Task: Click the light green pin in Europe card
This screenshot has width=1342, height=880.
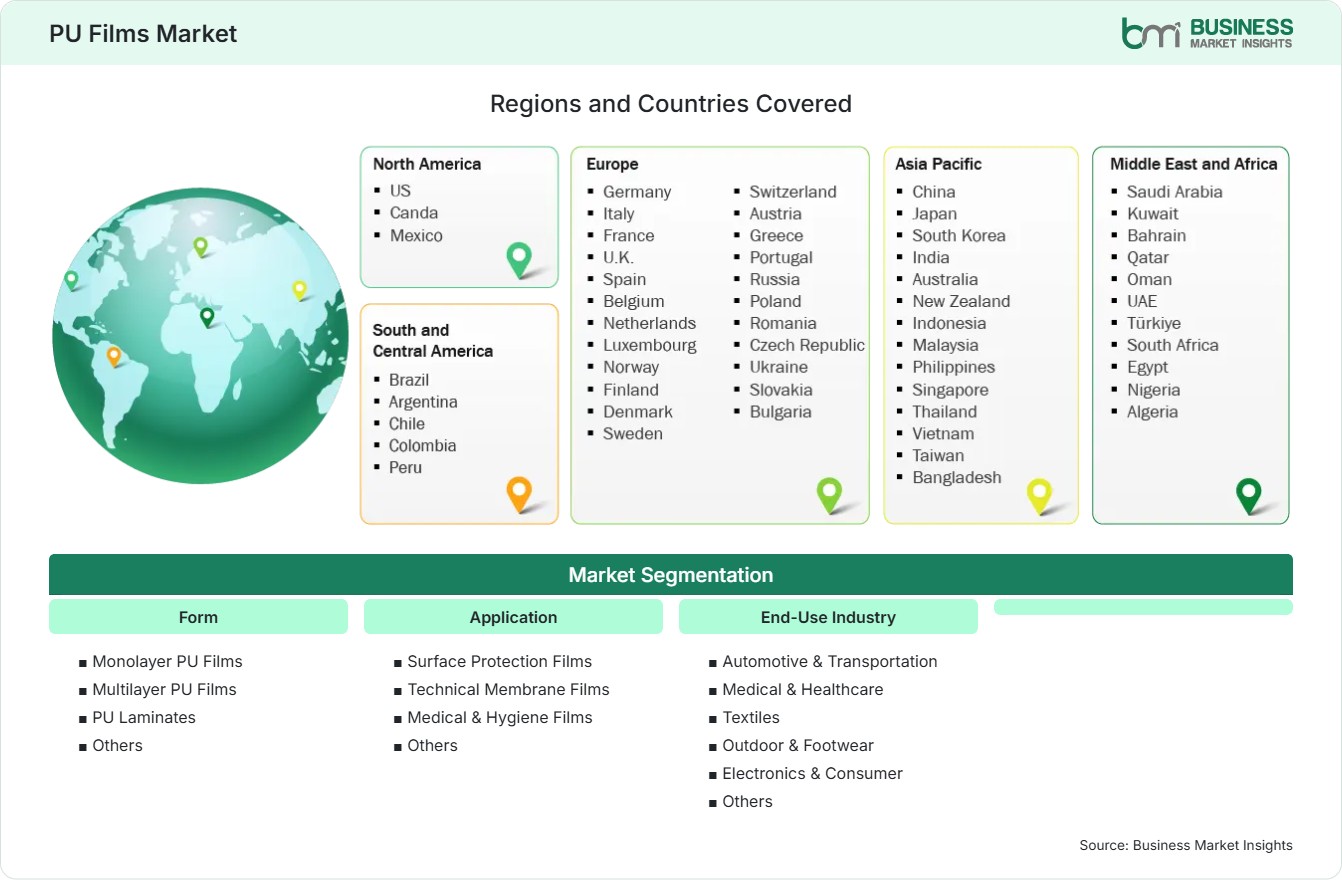Action: pos(829,494)
